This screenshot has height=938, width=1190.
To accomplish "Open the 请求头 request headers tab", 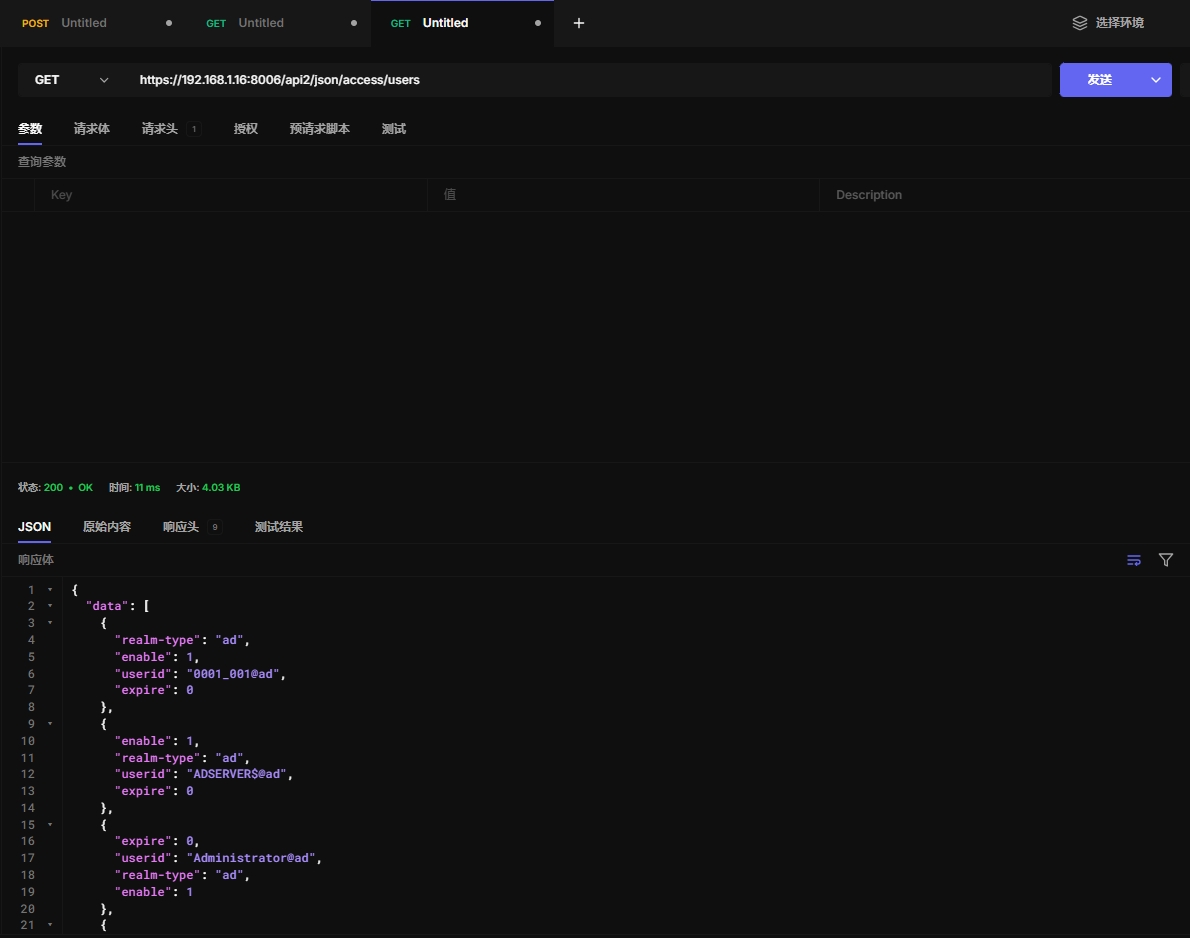I will pyautogui.click(x=160, y=129).
